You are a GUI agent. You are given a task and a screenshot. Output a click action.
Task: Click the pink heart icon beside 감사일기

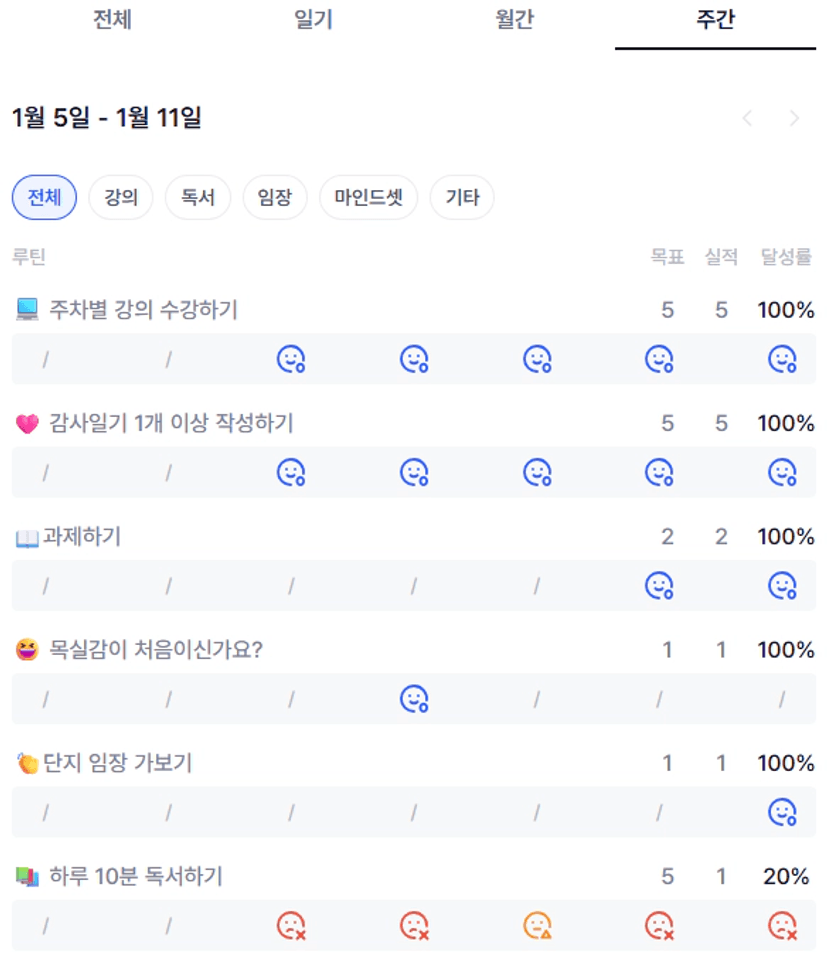pyautogui.click(x=27, y=424)
